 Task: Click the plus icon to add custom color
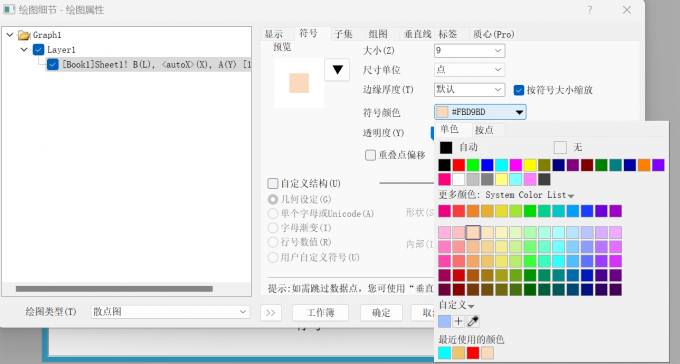point(458,321)
